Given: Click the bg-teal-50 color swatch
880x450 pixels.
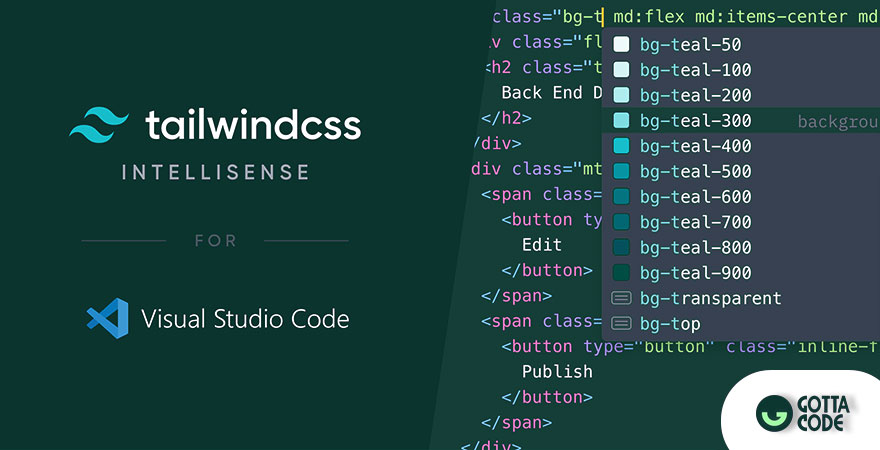Looking at the screenshot, I should [x=621, y=44].
